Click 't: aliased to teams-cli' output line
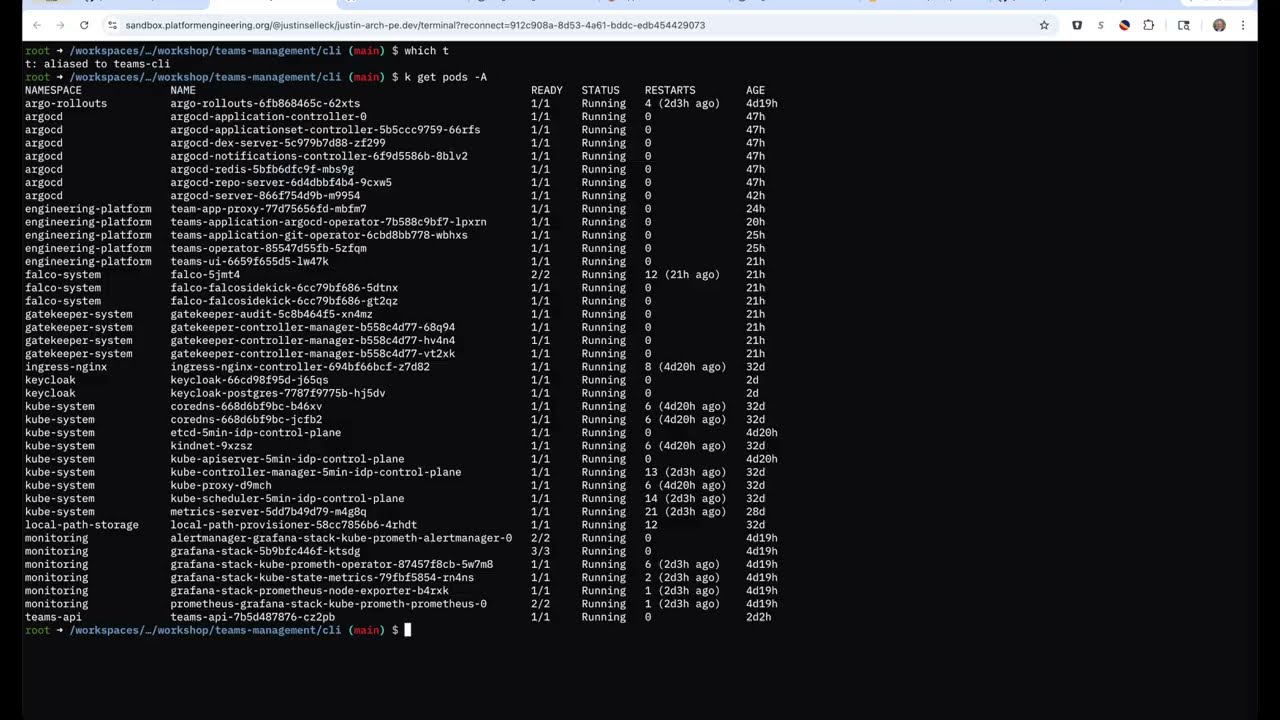This screenshot has width=1280, height=720. click(97, 64)
